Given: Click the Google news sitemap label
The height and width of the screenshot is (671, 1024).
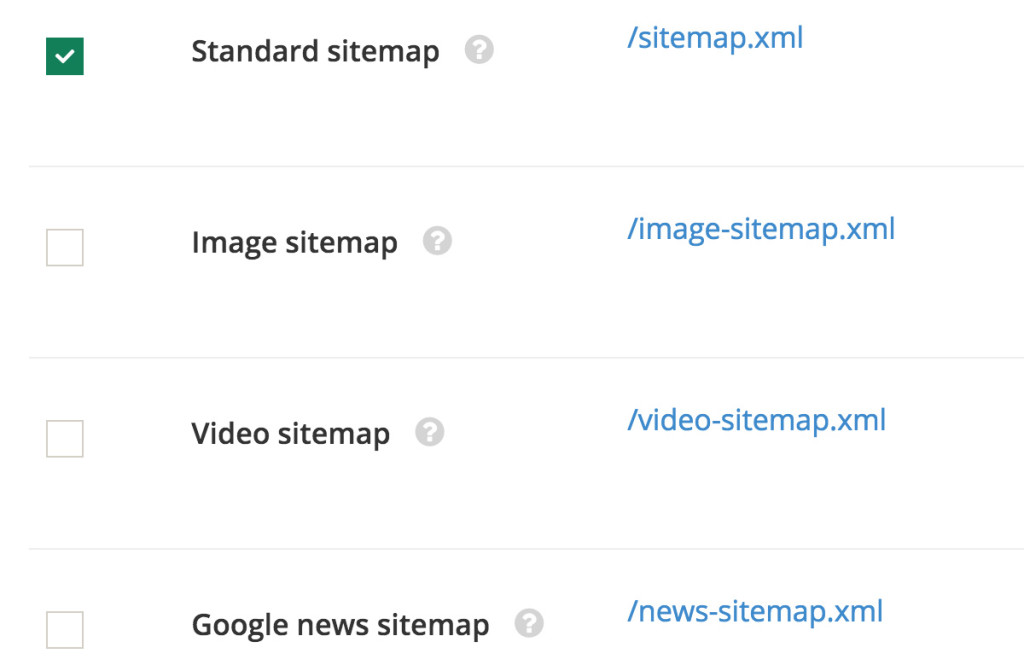Looking at the screenshot, I should click(x=340, y=625).
